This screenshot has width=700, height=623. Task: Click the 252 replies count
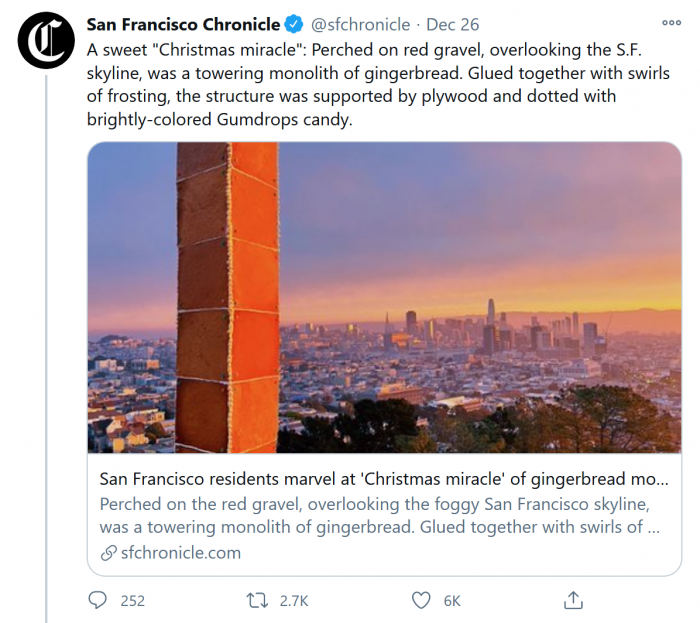[x=132, y=601]
